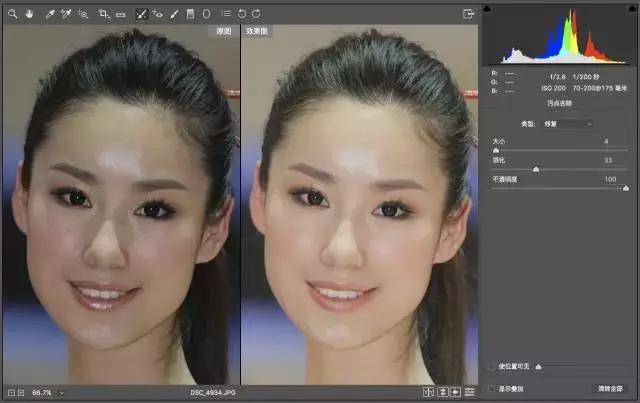
Task: Toggle shadow clipping warning on histogram
Action: (487, 9)
